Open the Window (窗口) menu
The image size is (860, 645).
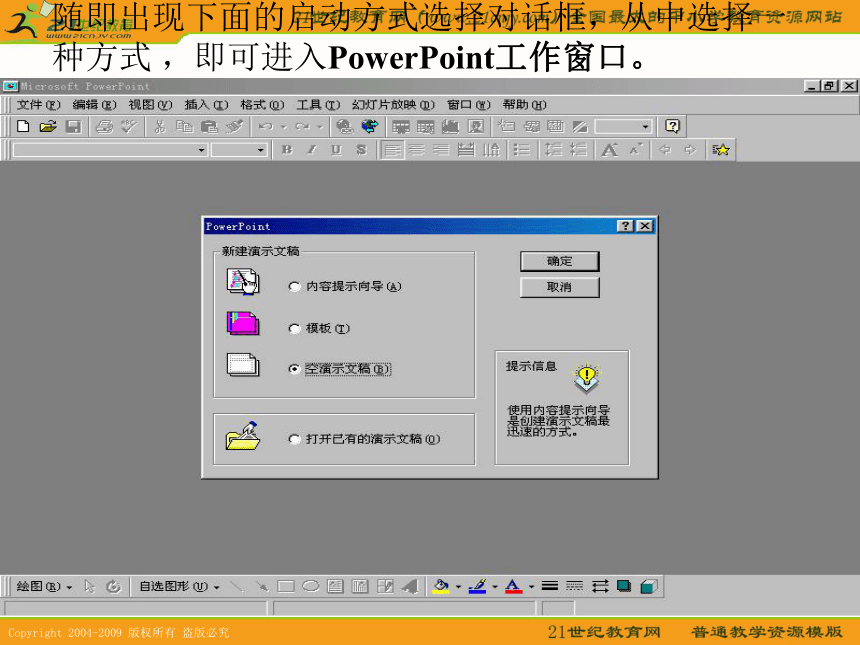pyautogui.click(x=468, y=105)
